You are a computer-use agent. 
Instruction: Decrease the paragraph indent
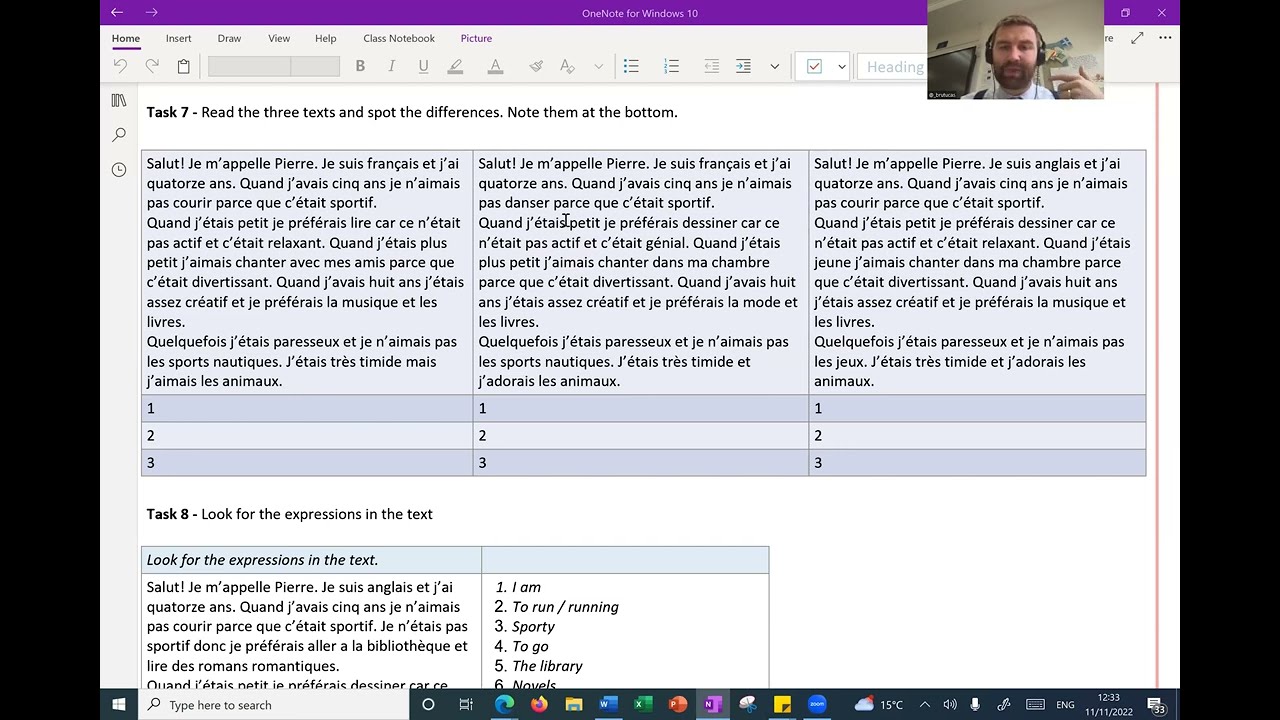click(x=711, y=66)
